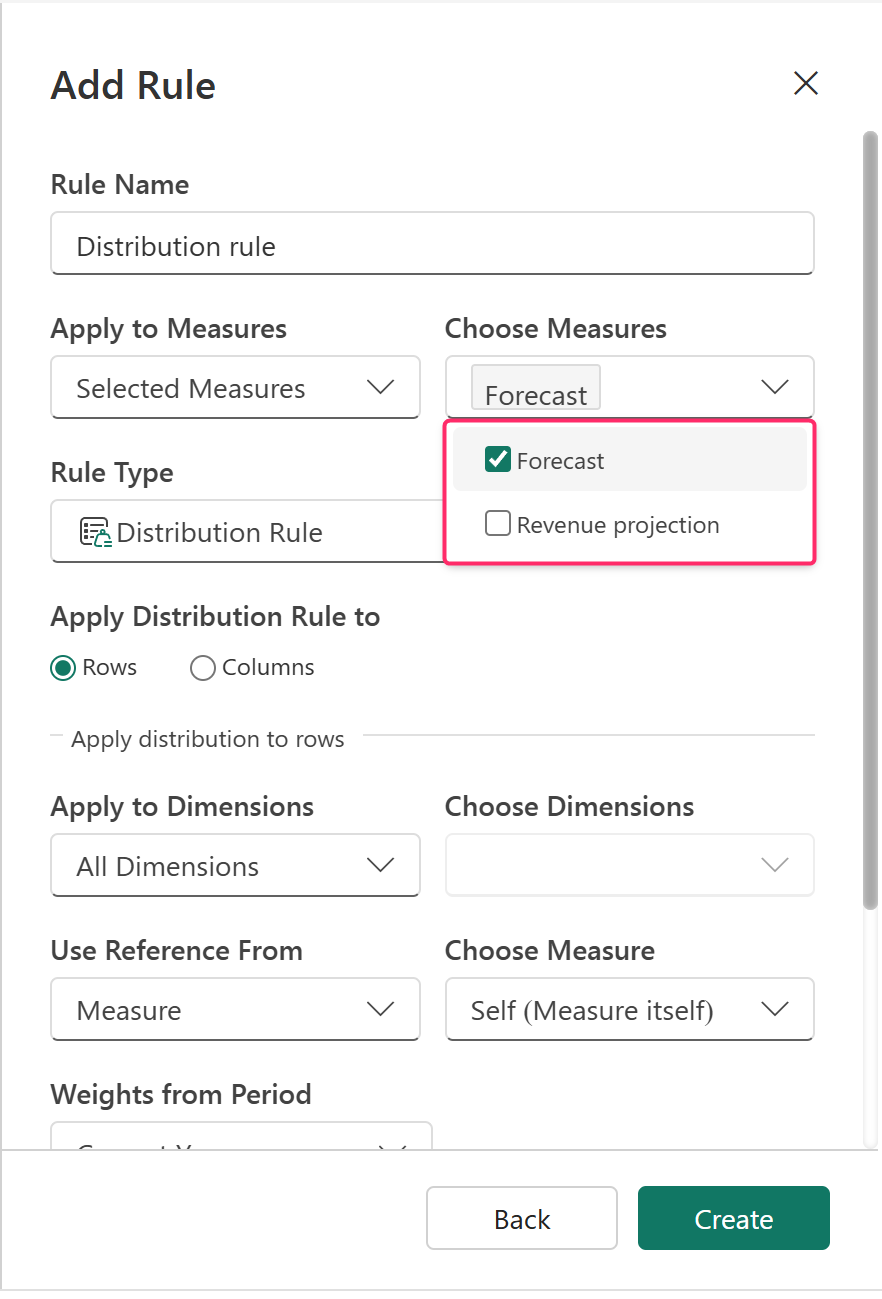
Task: Open the Use Reference From dropdown
Action: (235, 1009)
